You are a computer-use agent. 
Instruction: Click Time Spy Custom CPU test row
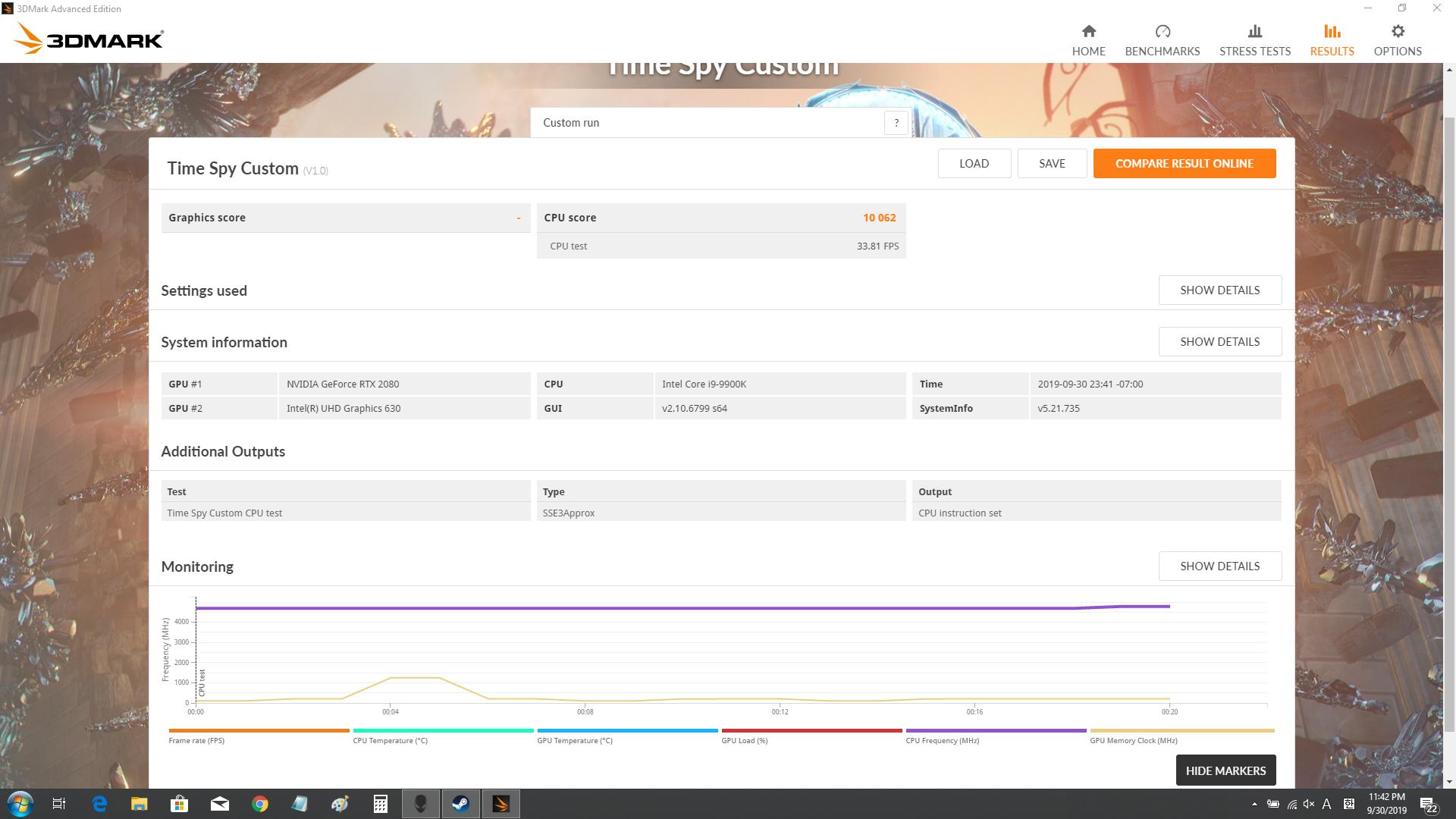coord(346,513)
